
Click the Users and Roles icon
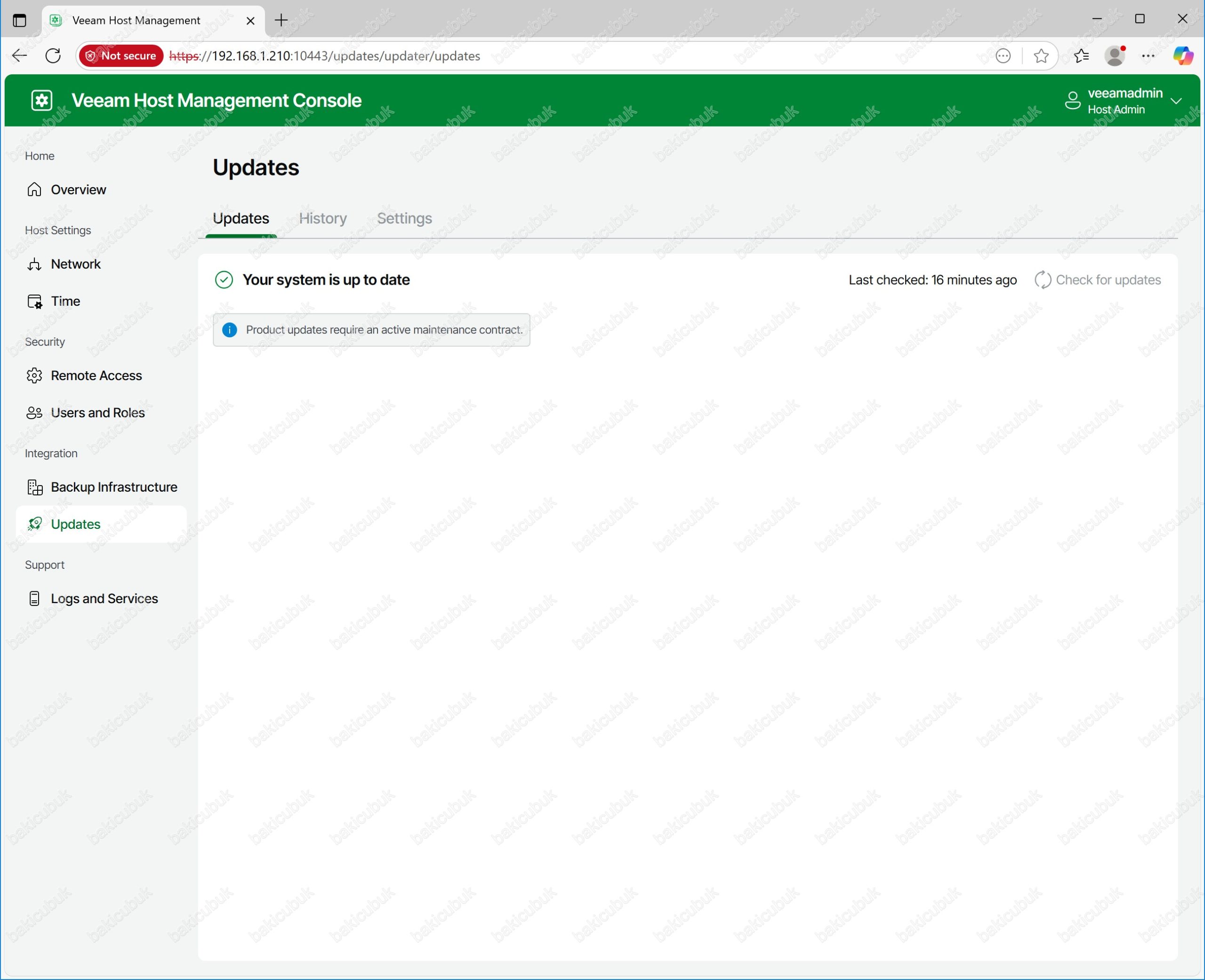coord(34,413)
